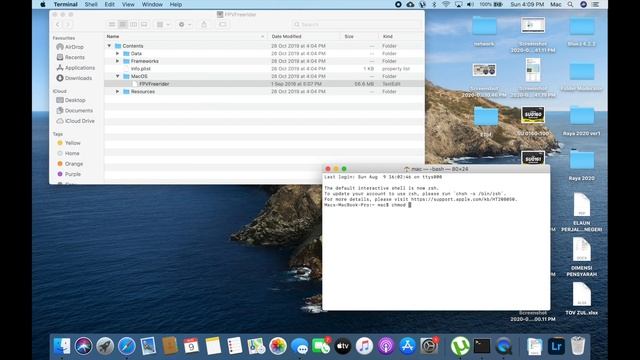Open Maps app in the dock

coord(256,346)
